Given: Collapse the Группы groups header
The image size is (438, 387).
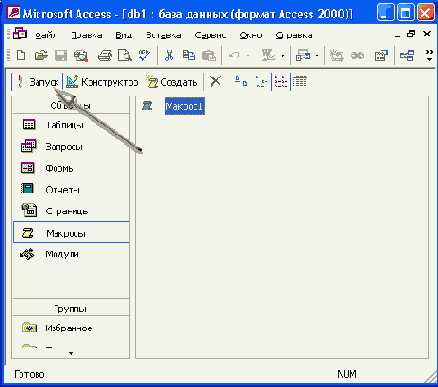Looking at the screenshot, I should pyautogui.click(x=71, y=308).
